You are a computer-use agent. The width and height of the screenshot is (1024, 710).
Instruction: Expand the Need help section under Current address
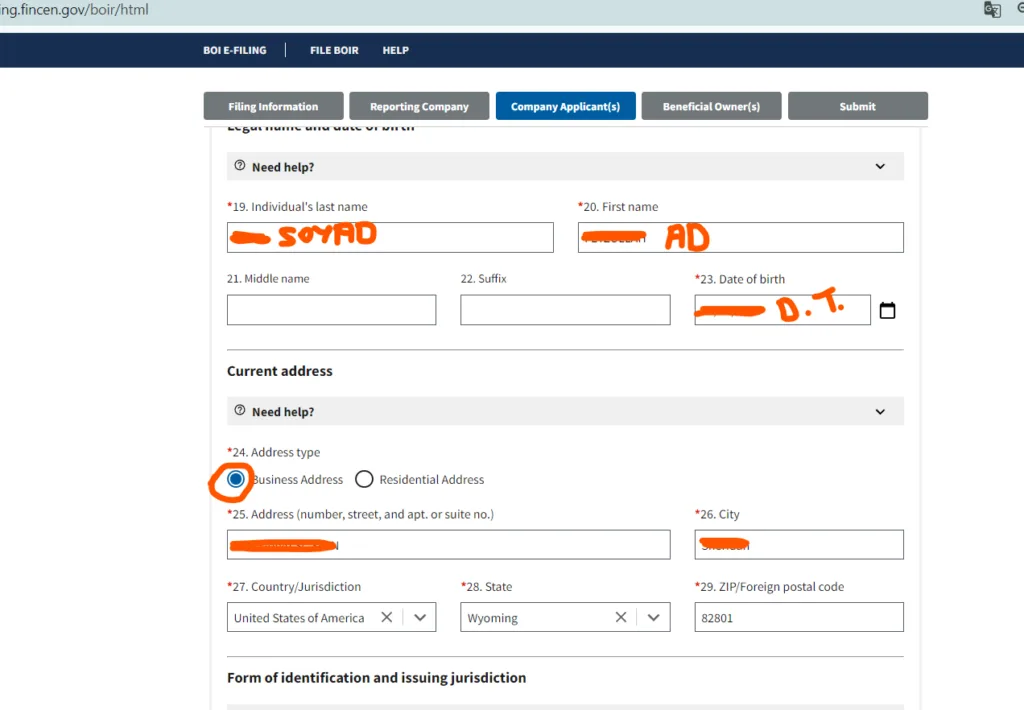tap(880, 411)
